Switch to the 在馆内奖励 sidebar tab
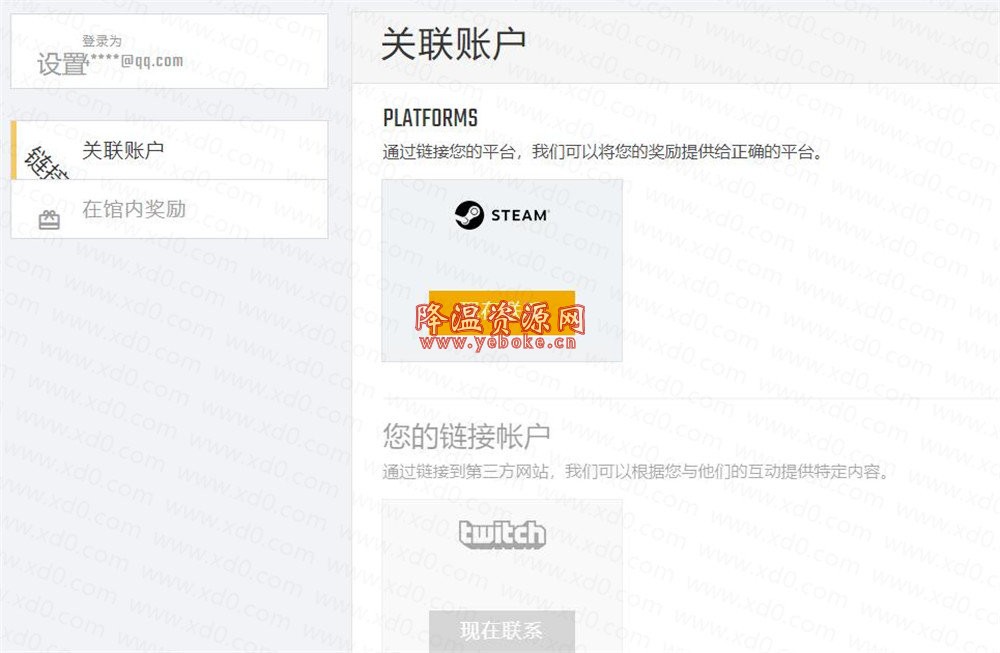 click(x=170, y=209)
